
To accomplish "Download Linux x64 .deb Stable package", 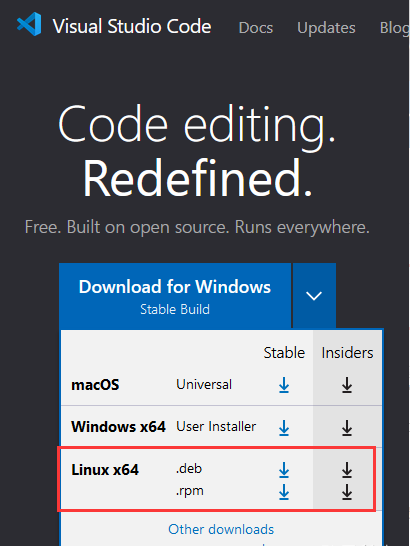I will click(x=284, y=470).
